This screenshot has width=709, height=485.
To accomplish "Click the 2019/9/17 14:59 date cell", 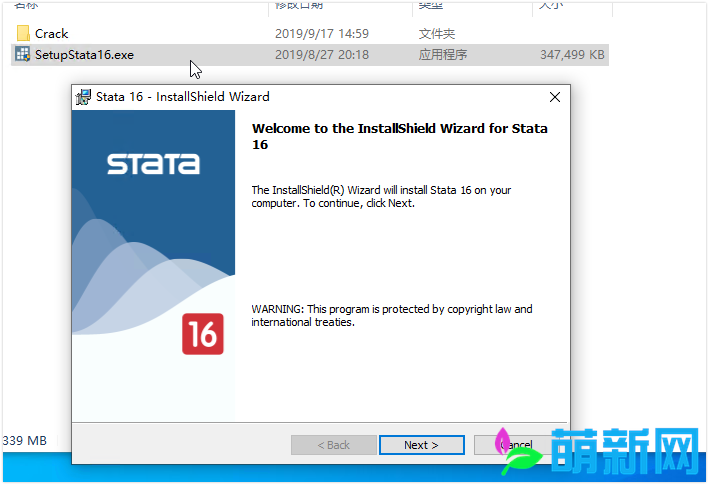I will click(x=321, y=33).
